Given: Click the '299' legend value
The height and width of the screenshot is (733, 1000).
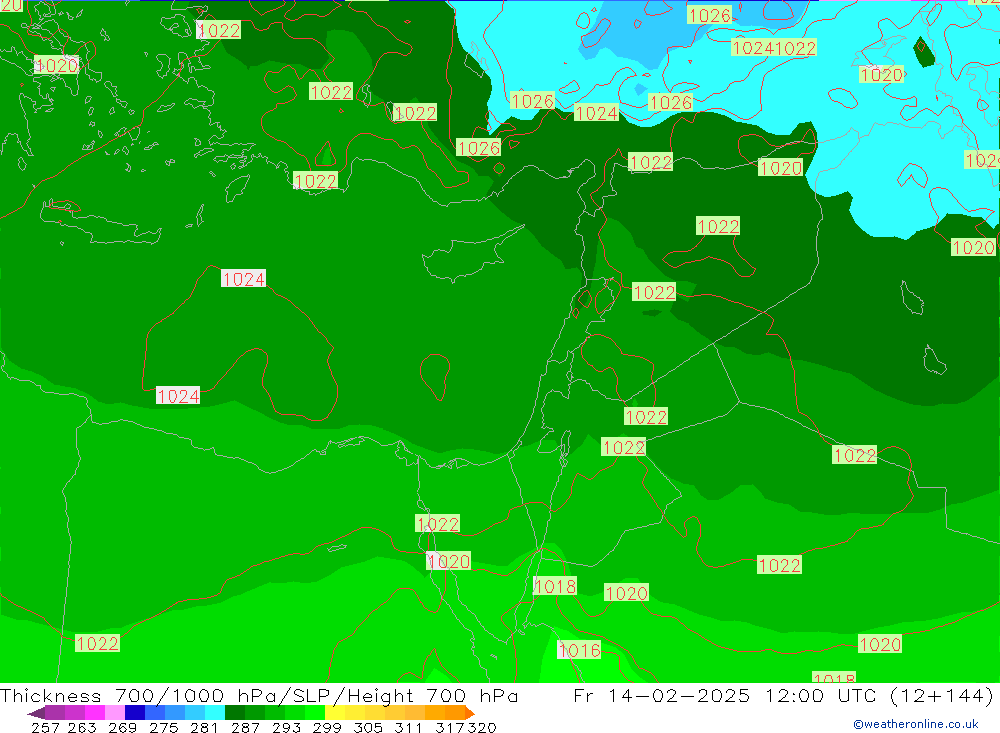Looking at the screenshot, I should pos(327,727).
